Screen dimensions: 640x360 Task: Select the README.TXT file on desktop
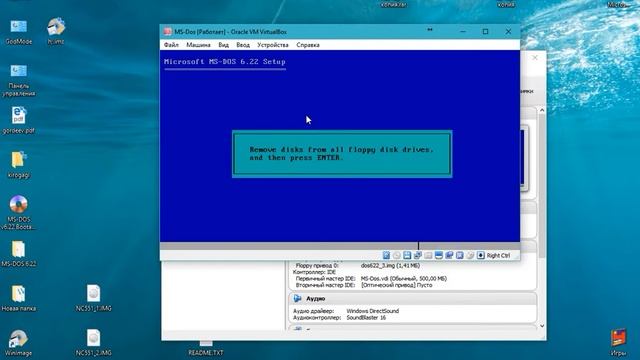click(x=206, y=348)
